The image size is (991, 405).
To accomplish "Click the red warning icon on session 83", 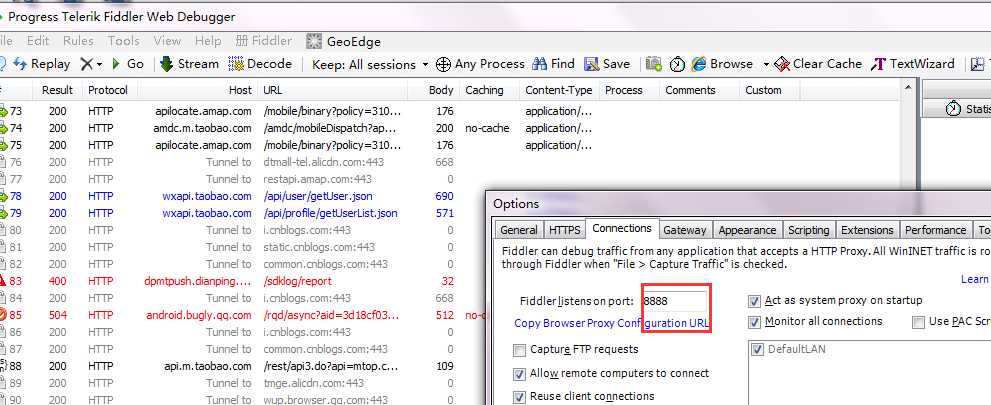I will [2, 281].
